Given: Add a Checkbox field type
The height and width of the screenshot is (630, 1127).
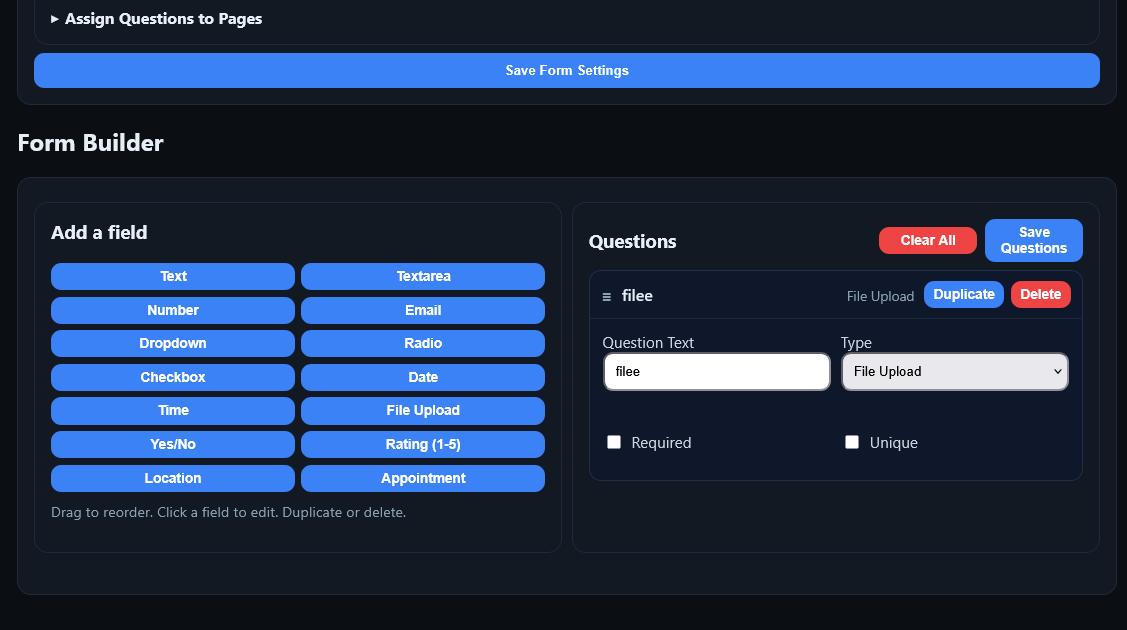Looking at the screenshot, I should 173,378.
